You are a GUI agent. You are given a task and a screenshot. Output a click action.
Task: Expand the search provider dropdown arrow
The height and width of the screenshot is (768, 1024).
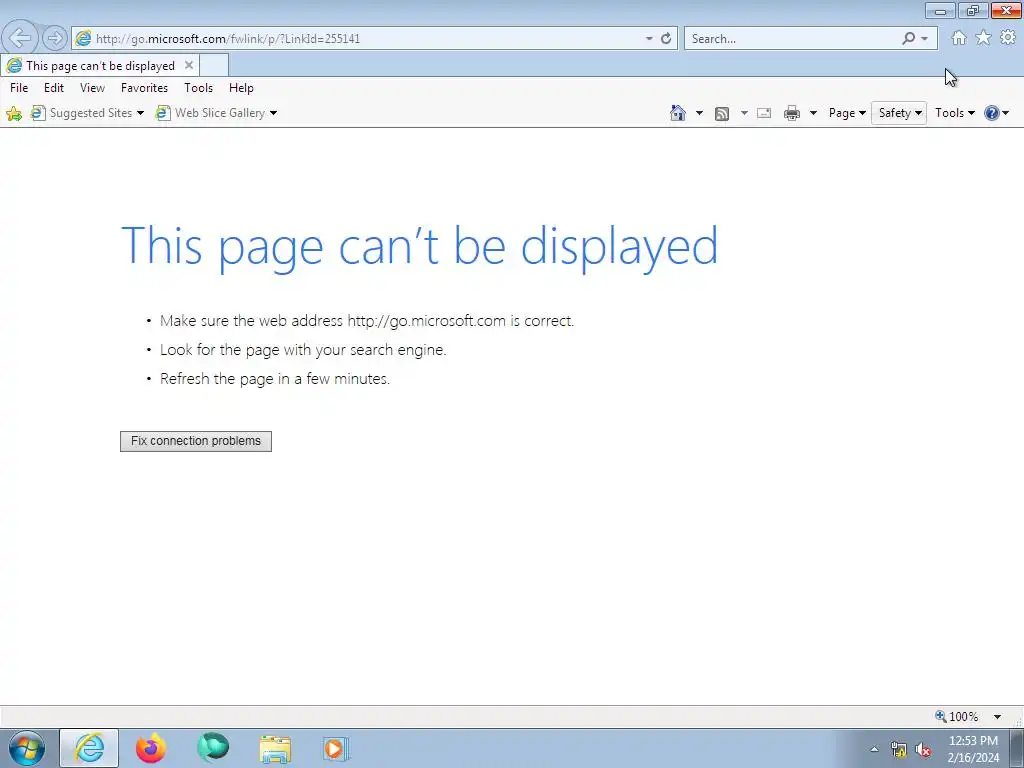point(924,39)
